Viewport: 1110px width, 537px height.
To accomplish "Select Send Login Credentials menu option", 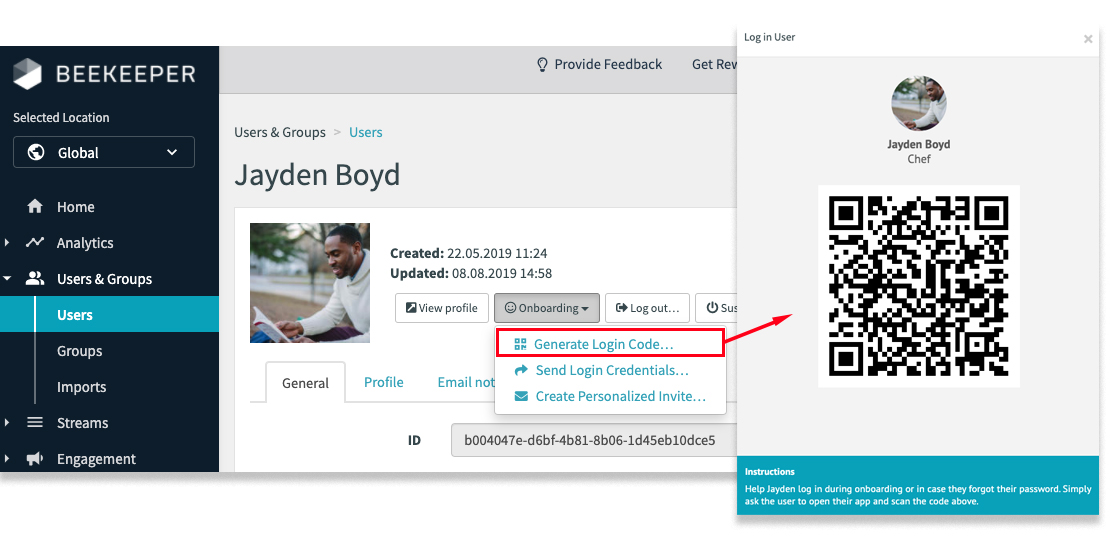I will click(611, 370).
